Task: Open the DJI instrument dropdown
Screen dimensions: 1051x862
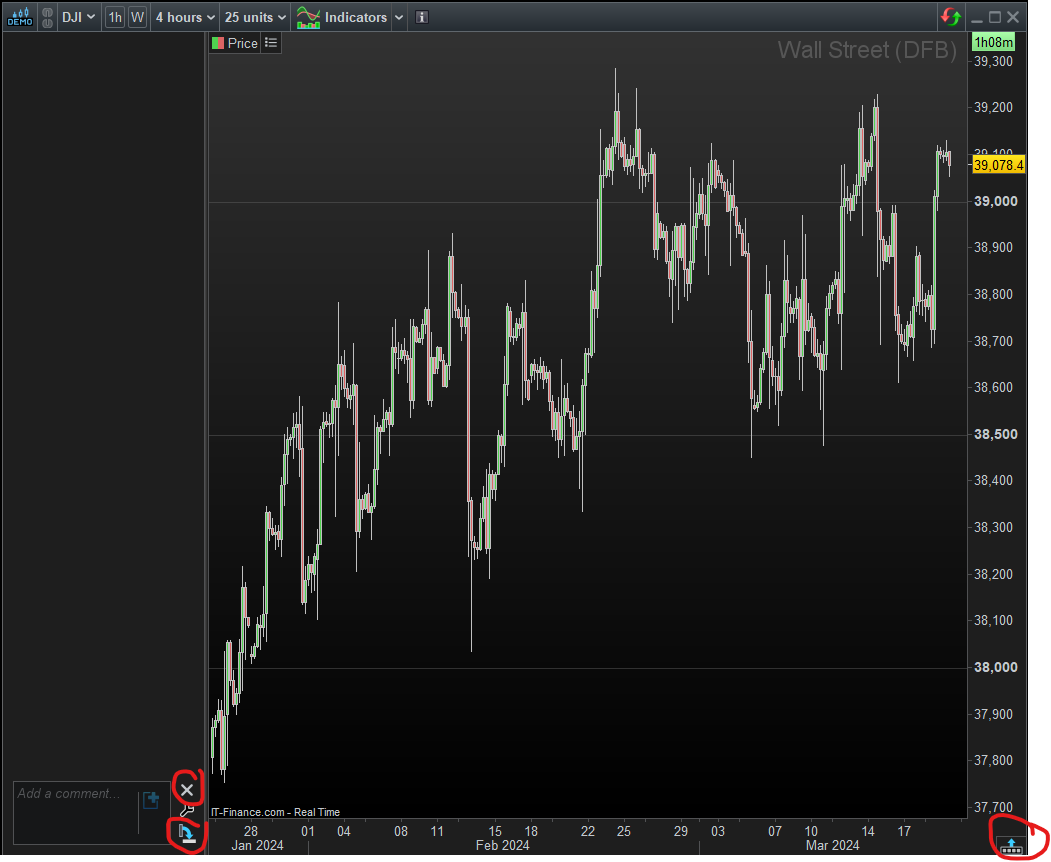Action: pos(78,17)
